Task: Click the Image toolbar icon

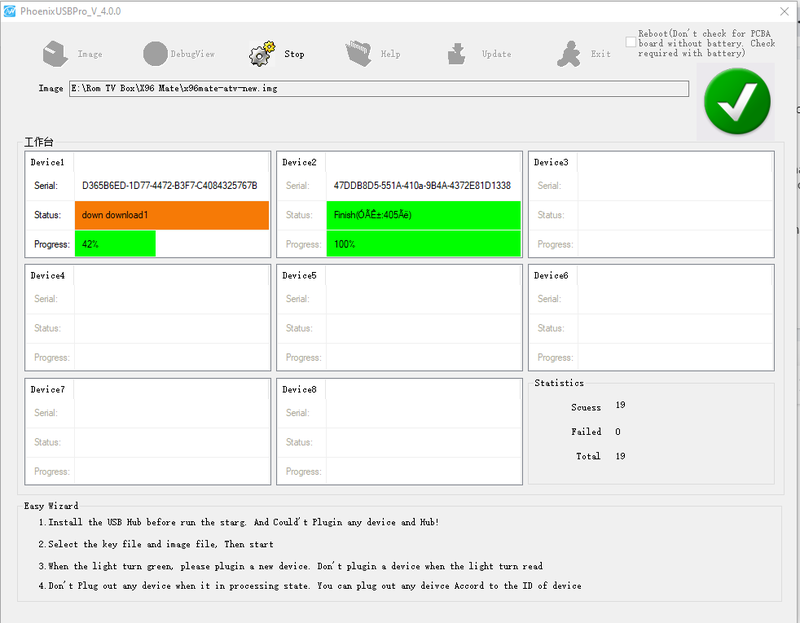Action: pos(55,54)
